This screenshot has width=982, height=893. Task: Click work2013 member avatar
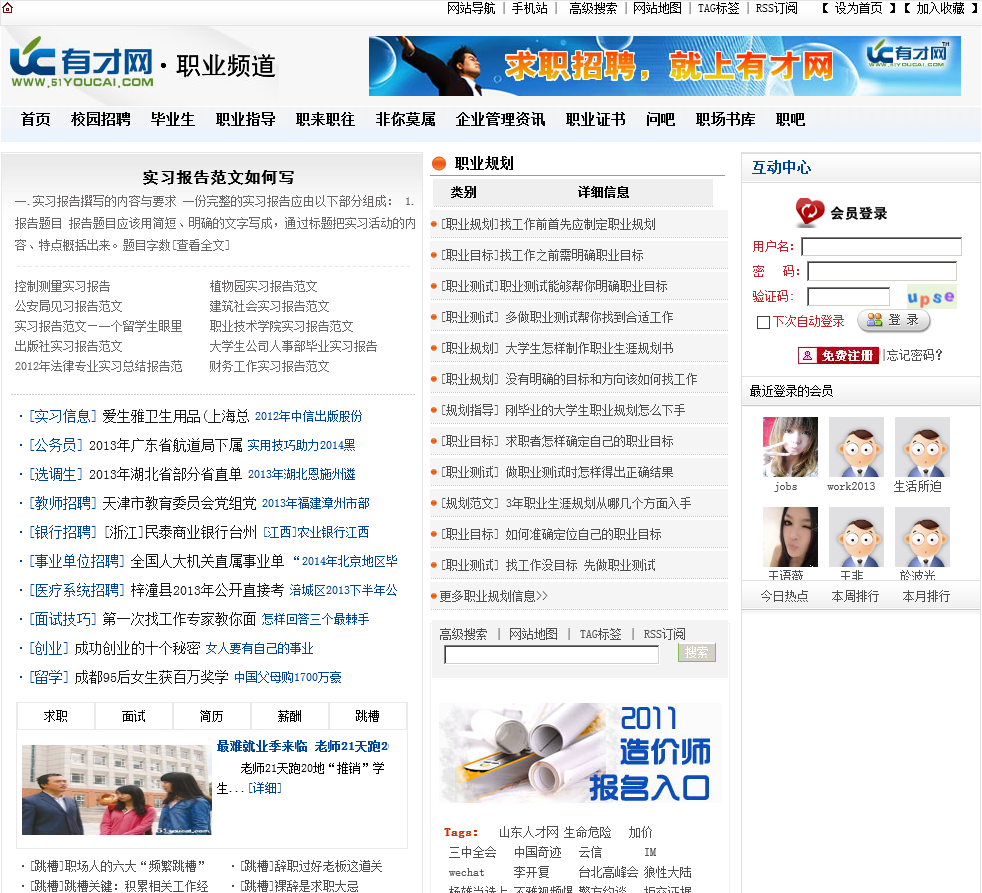pos(856,447)
